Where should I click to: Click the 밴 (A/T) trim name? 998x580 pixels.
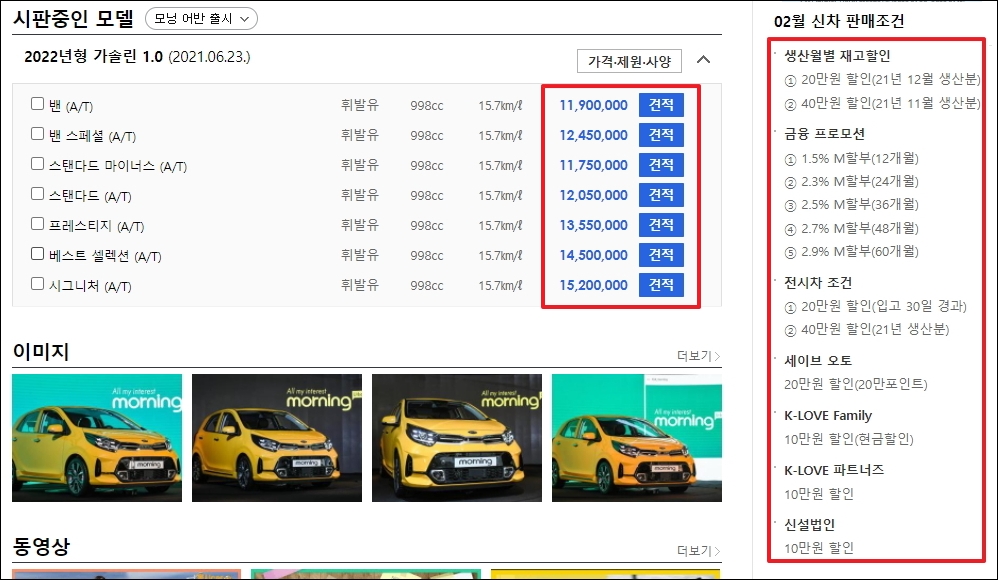tap(71, 106)
